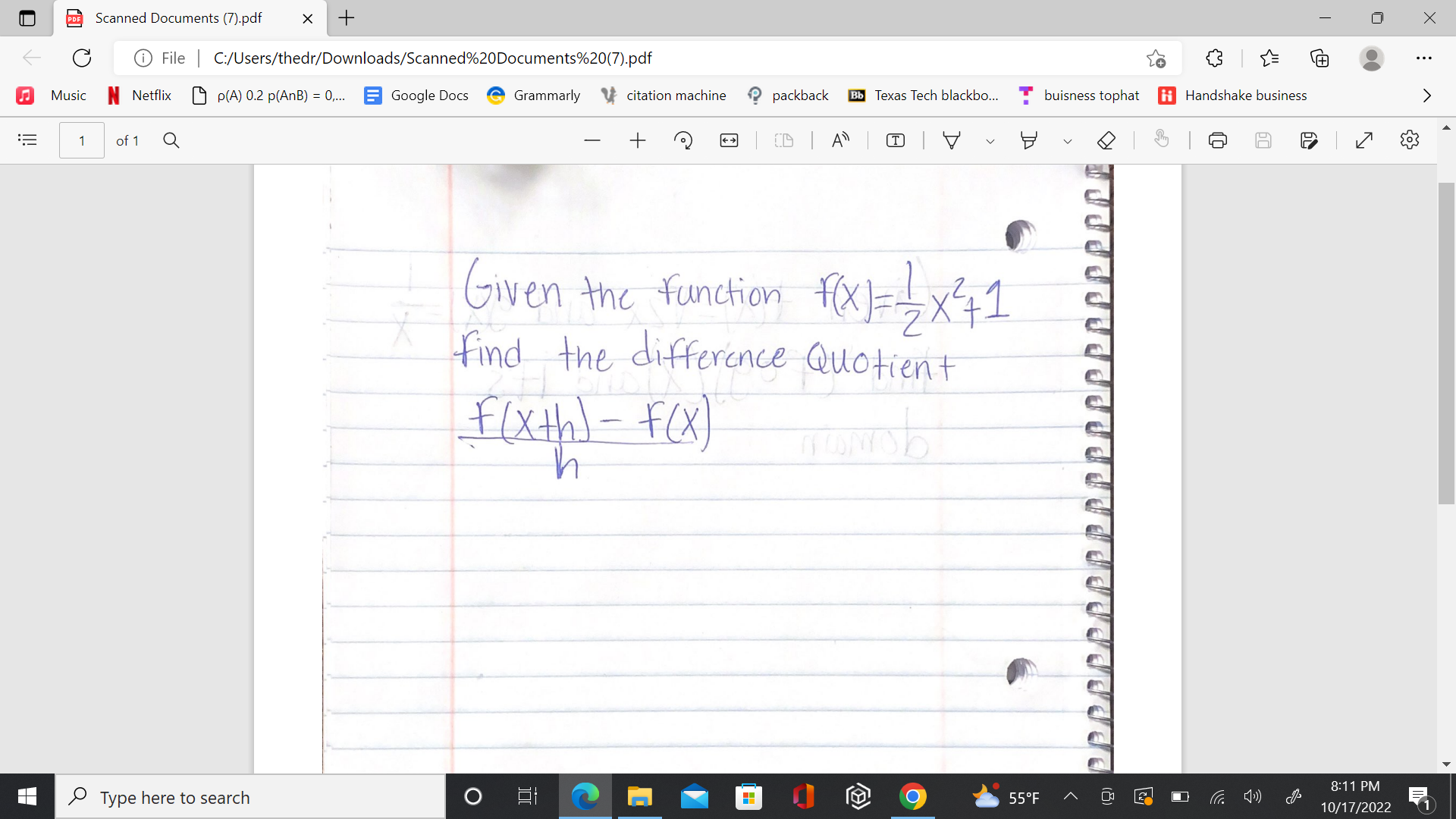This screenshot has height=819, width=1456.
Task: Open the highlighter options dropdown
Action: 1068,140
